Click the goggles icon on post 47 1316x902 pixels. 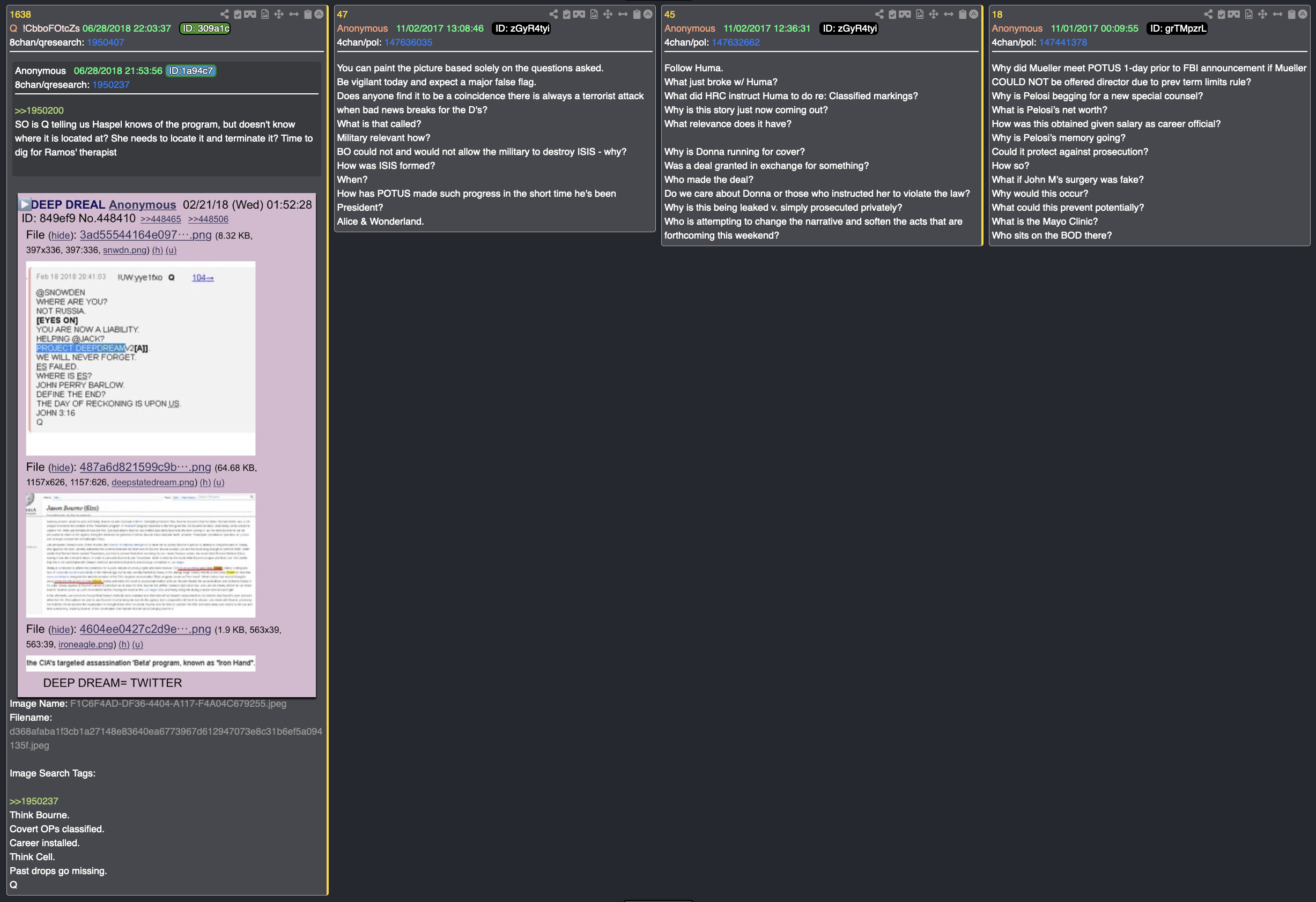pyautogui.click(x=579, y=14)
